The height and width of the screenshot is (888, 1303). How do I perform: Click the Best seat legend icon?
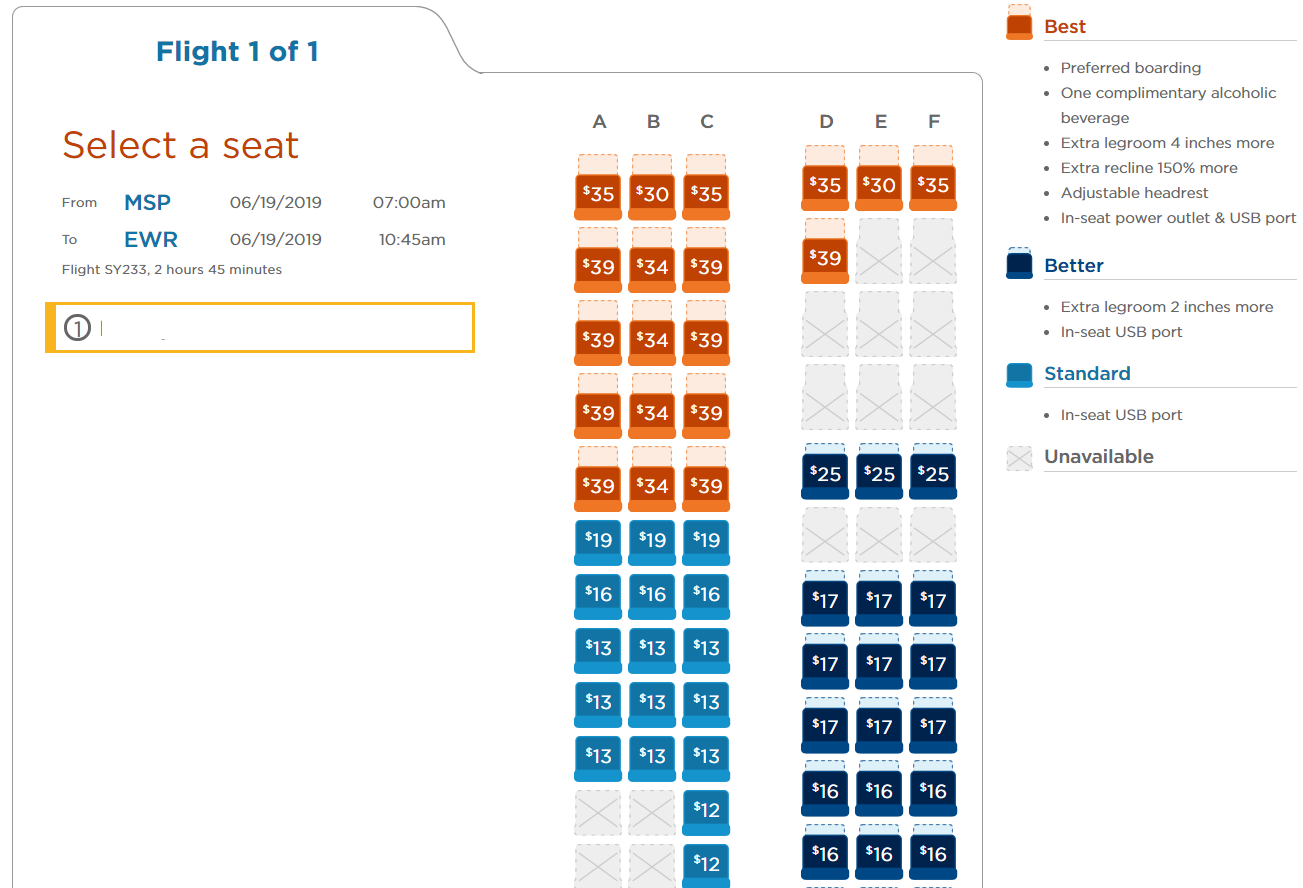pyautogui.click(x=1019, y=22)
